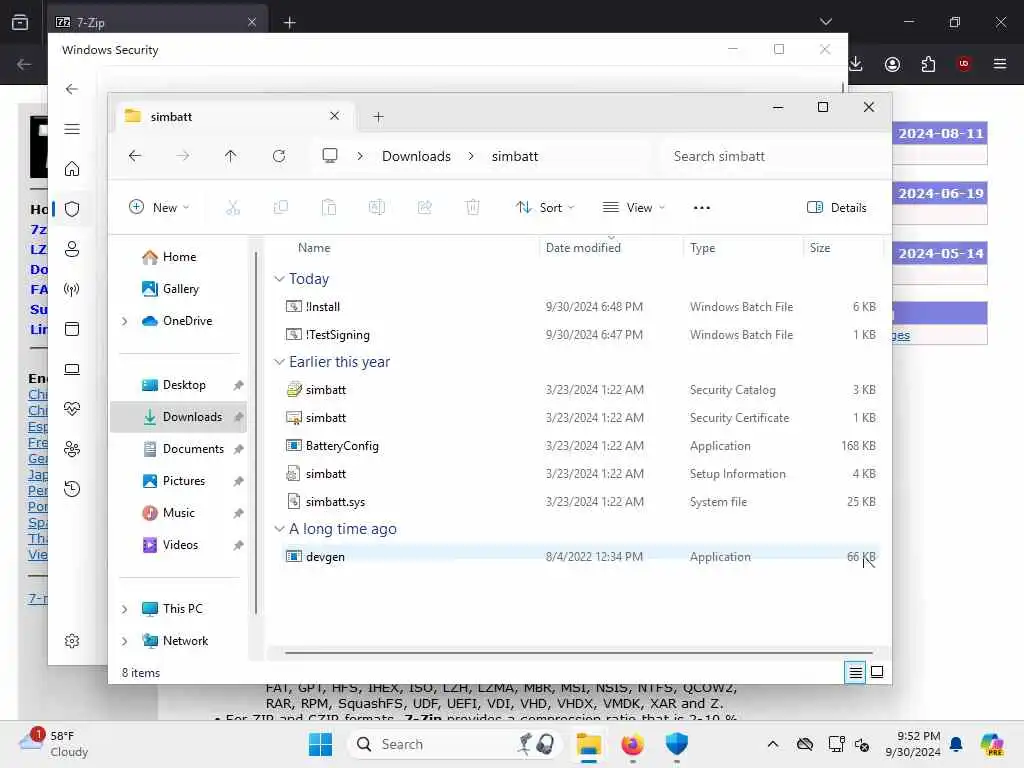Collapse the Today group

click(279, 279)
